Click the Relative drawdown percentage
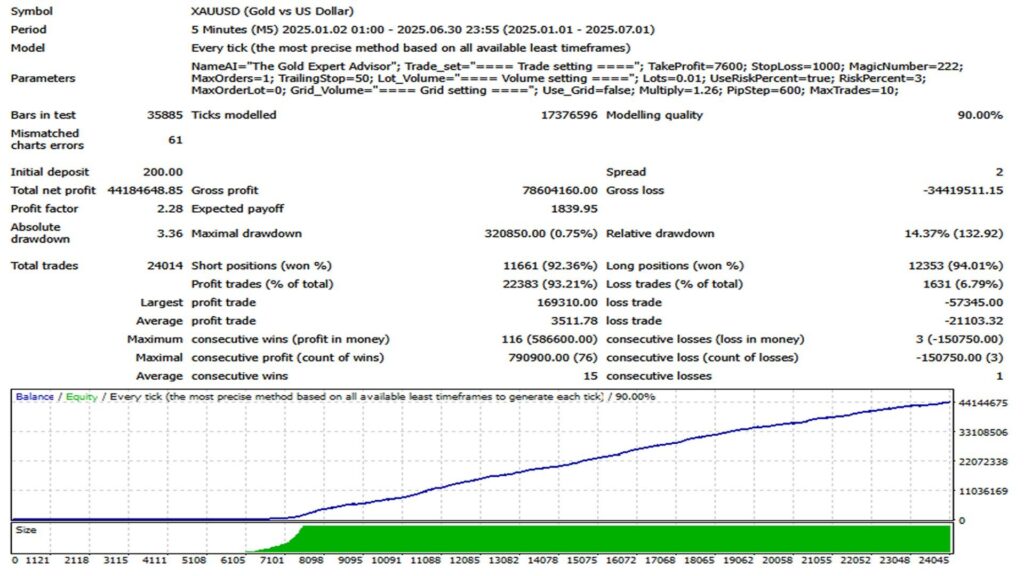The width and height of the screenshot is (1024, 576). tap(952, 234)
